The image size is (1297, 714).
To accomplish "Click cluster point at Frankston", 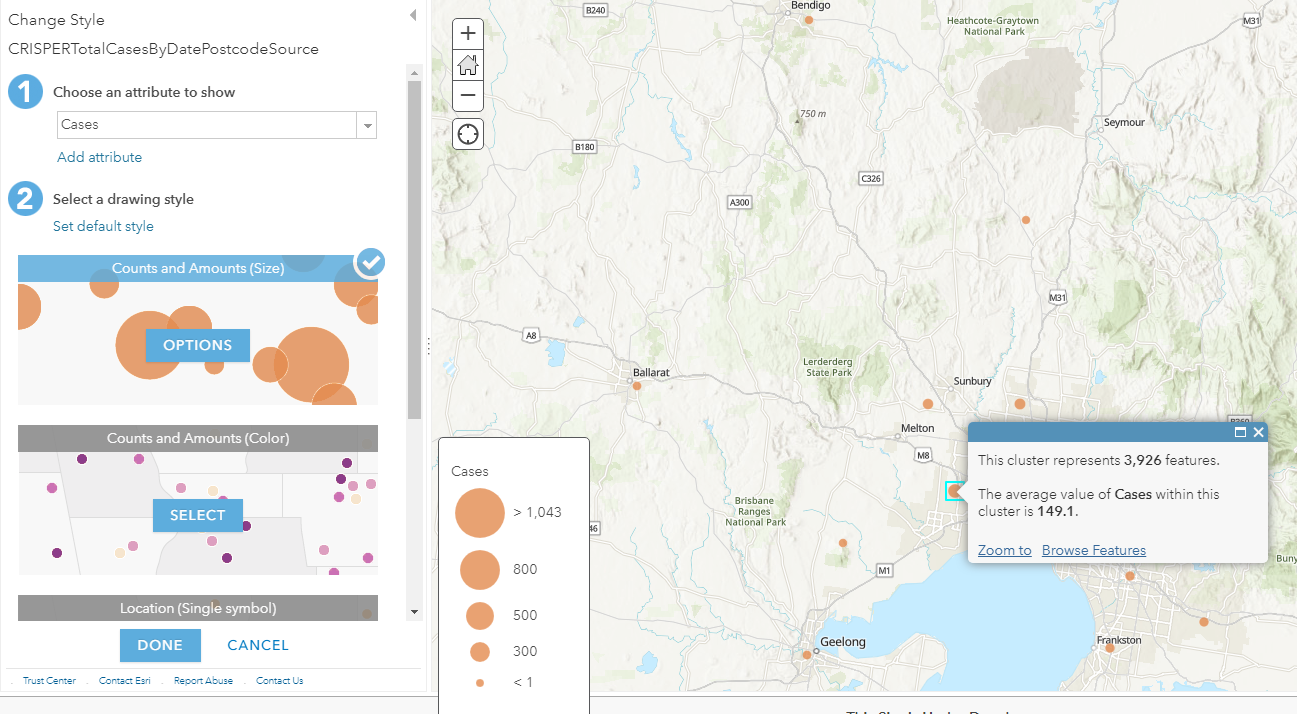I will tap(1110, 648).
